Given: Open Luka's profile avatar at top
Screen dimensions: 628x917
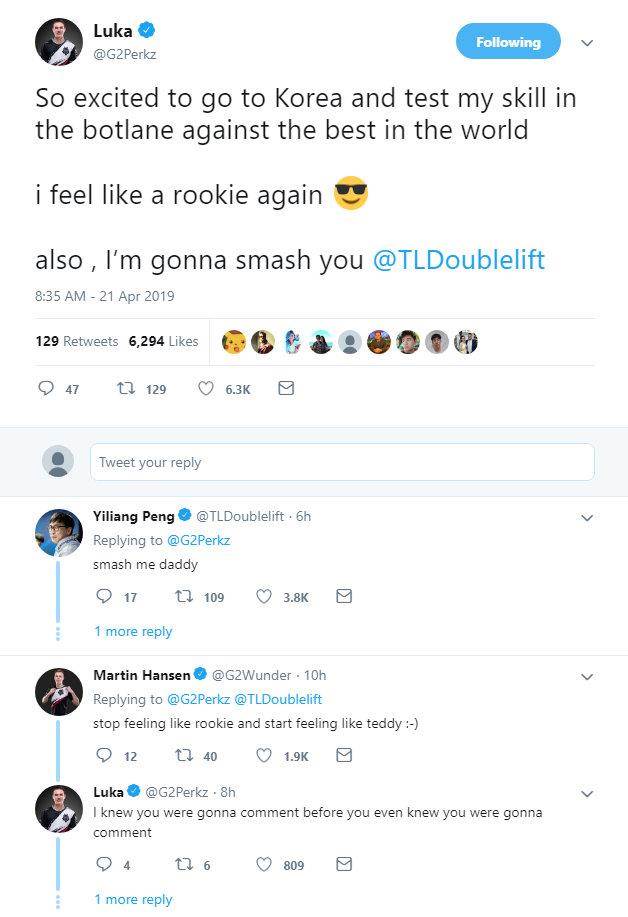Looking at the screenshot, I should 58,42.
